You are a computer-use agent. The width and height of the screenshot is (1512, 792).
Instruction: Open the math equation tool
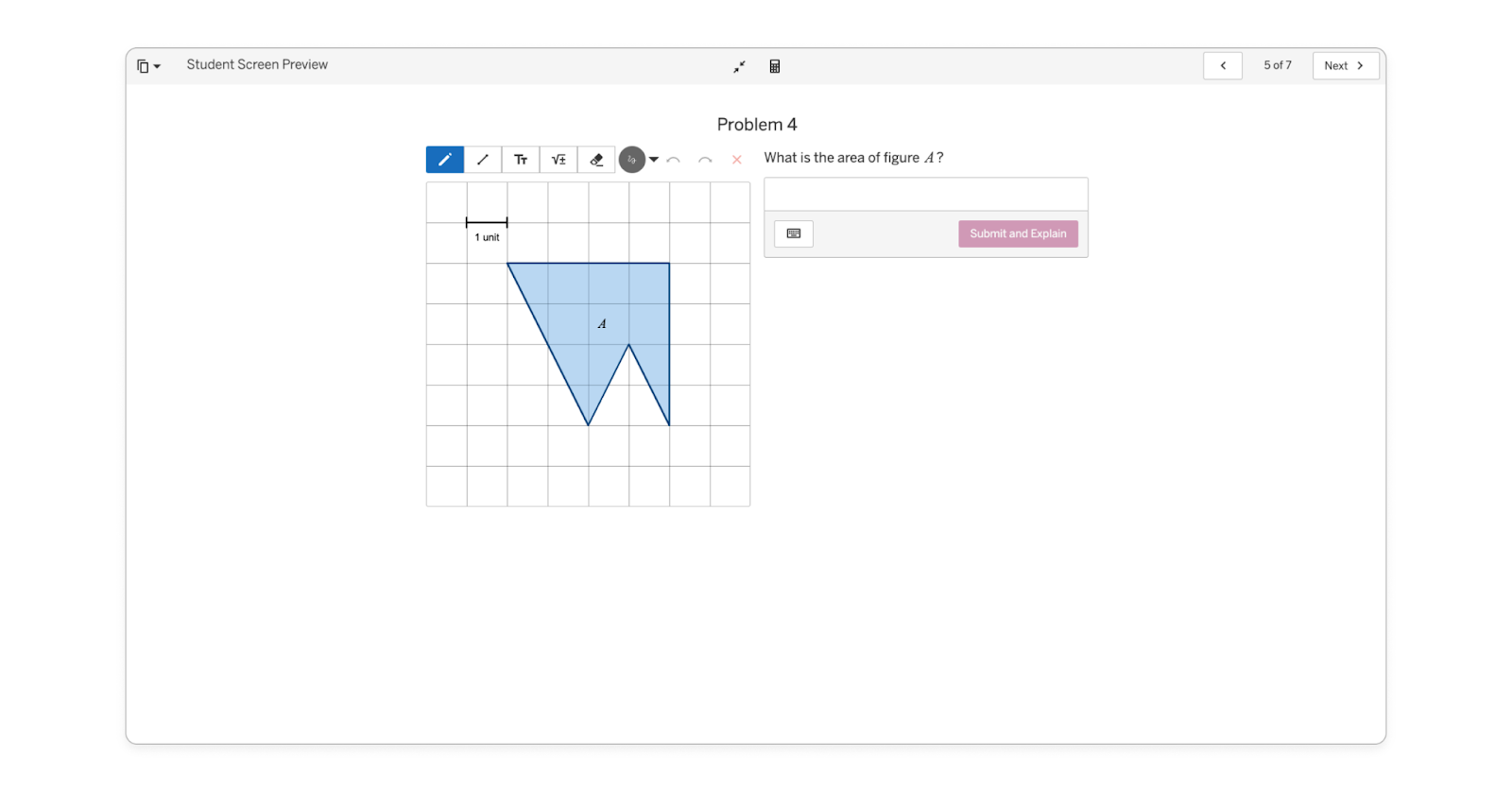tap(558, 159)
